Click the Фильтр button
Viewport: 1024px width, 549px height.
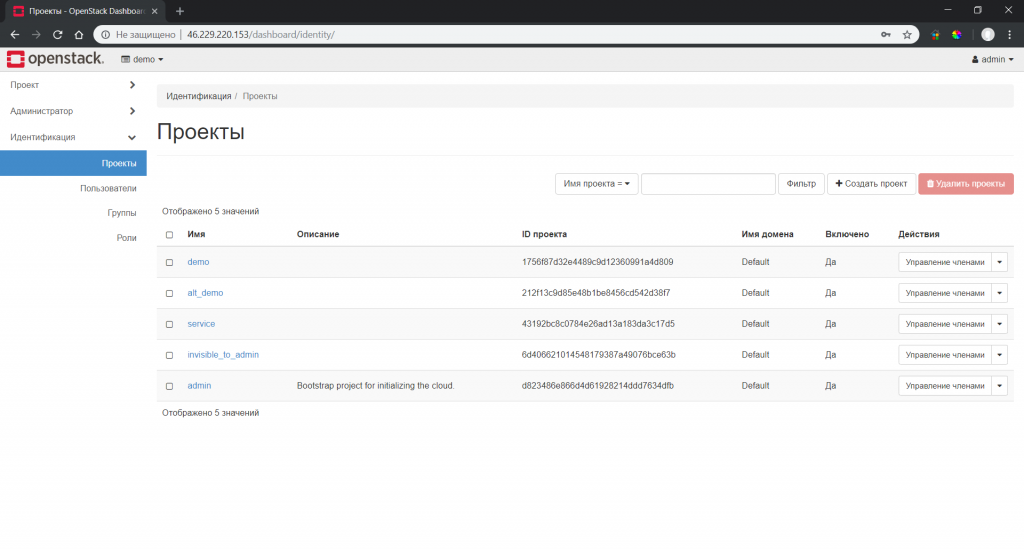click(801, 184)
